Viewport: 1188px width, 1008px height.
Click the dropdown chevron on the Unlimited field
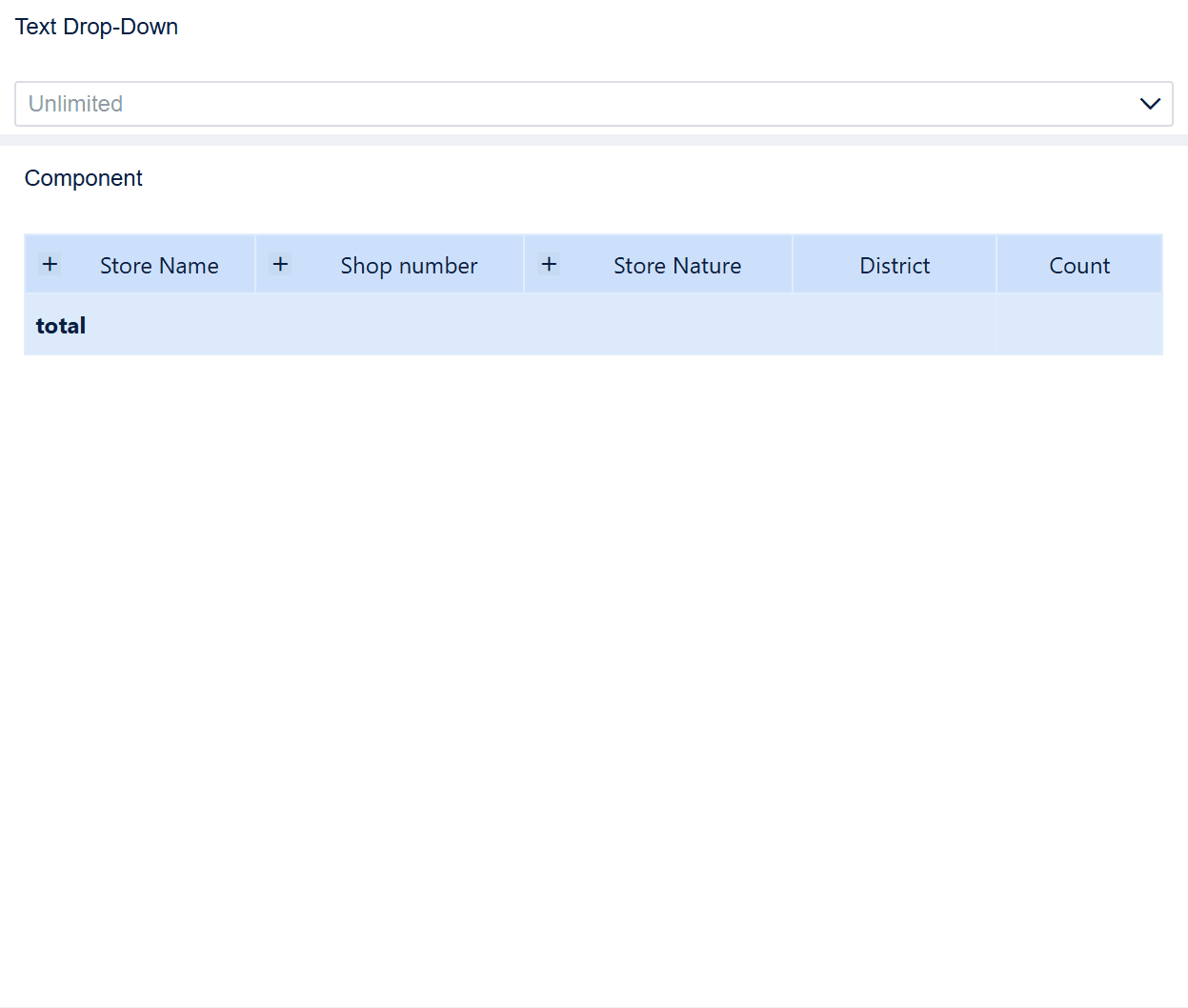pyautogui.click(x=1150, y=104)
